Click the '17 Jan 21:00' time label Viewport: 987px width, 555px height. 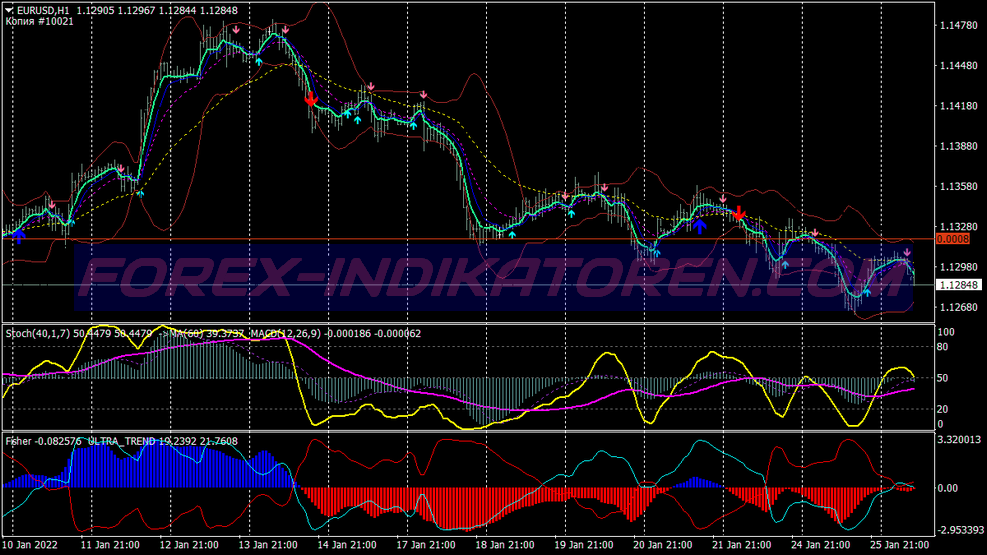pos(426,545)
